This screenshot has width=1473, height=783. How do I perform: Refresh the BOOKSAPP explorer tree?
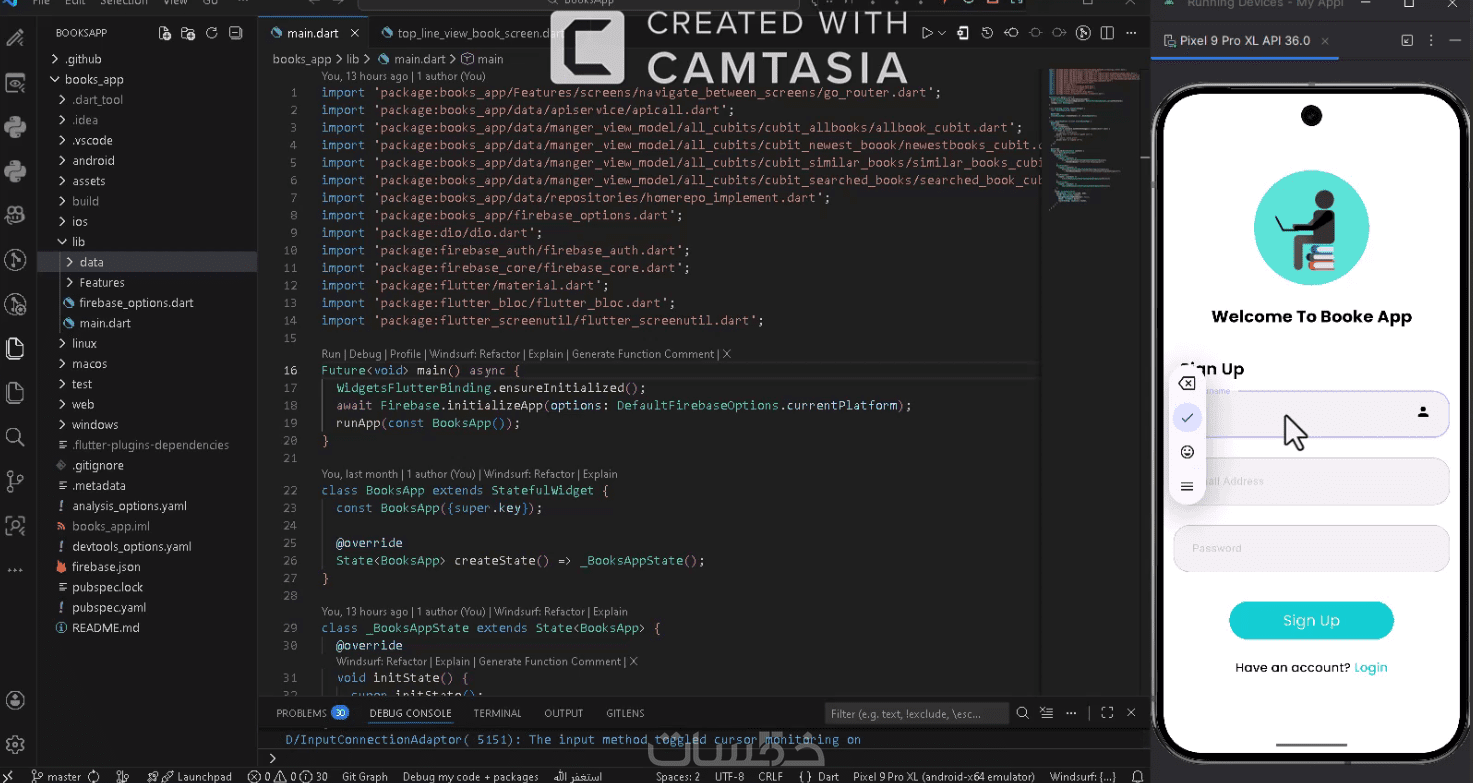tap(212, 33)
